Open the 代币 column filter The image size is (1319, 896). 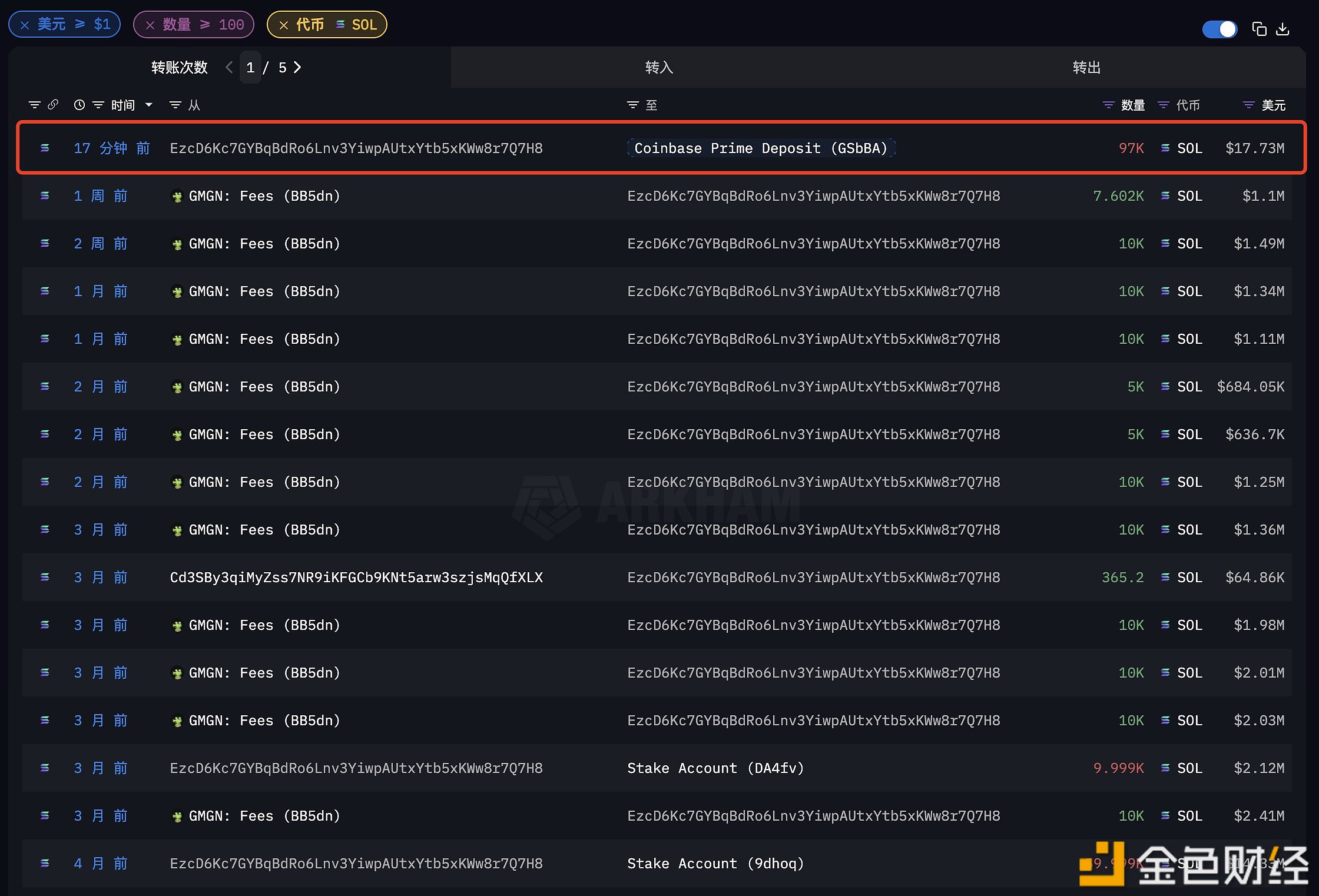click(1164, 105)
